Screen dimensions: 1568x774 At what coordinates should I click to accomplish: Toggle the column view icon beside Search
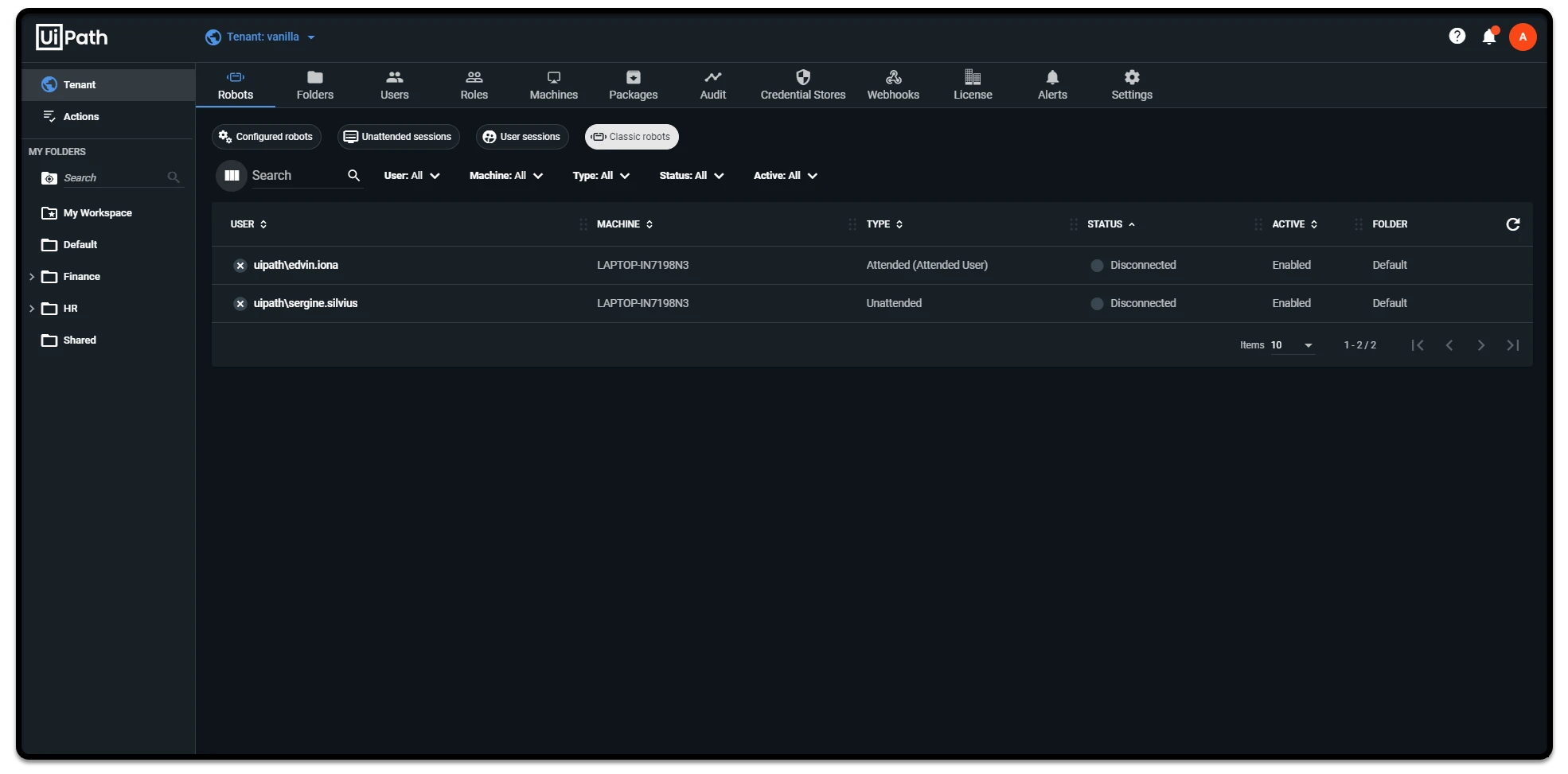232,176
